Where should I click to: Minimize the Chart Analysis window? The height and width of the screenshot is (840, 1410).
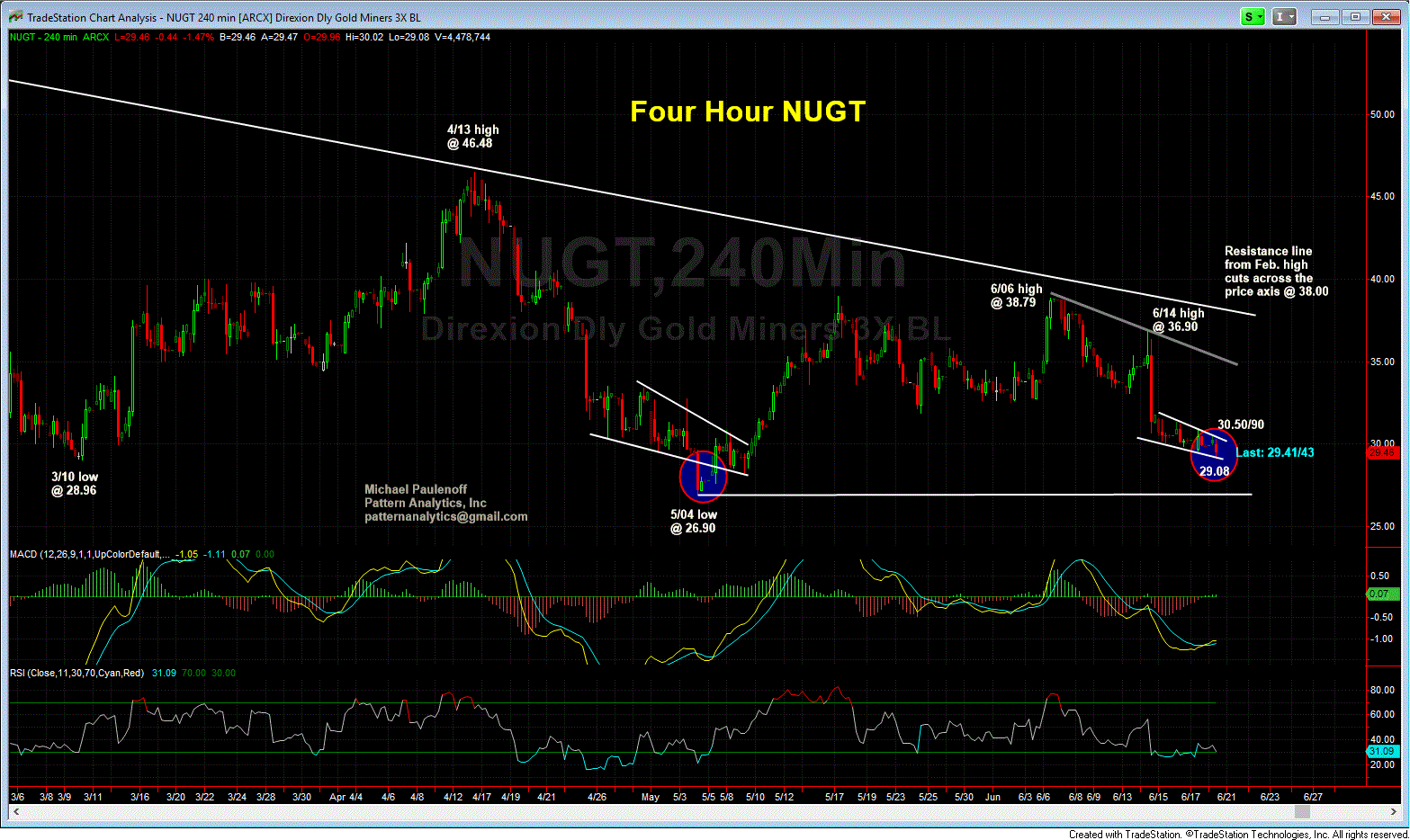[1324, 17]
